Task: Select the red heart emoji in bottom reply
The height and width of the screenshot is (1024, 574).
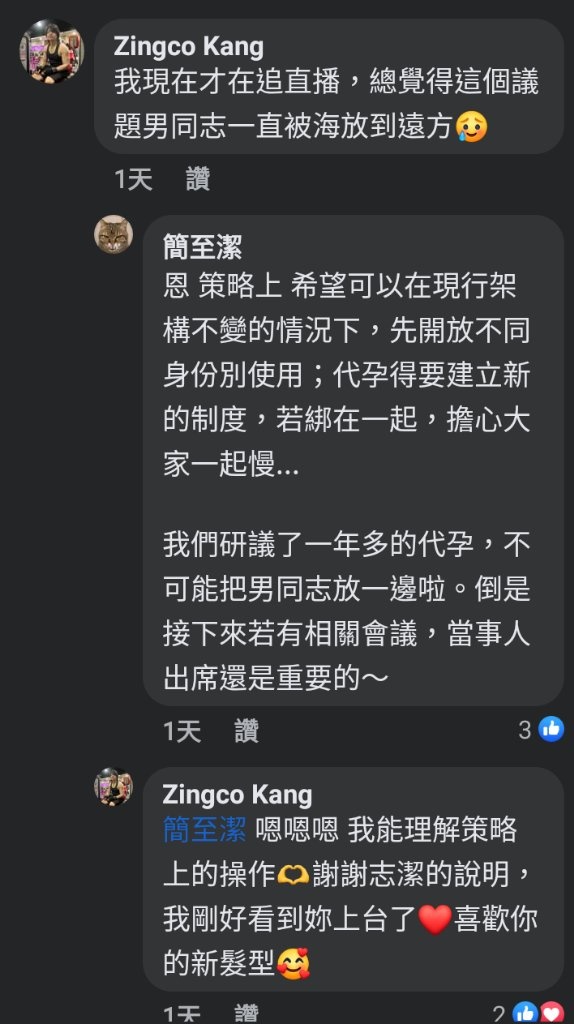Action: 434,920
